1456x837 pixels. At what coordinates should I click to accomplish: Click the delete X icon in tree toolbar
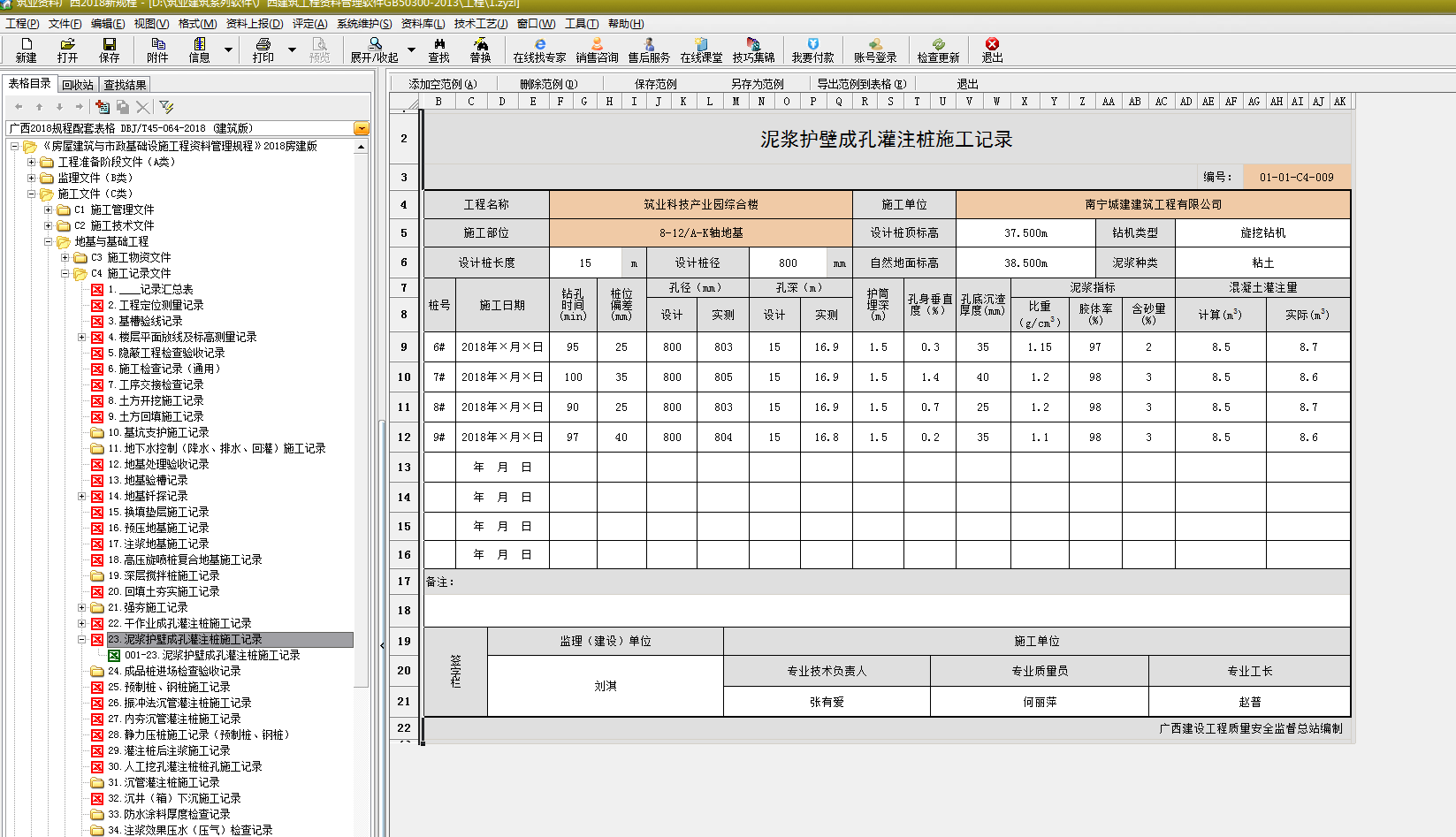point(143,107)
